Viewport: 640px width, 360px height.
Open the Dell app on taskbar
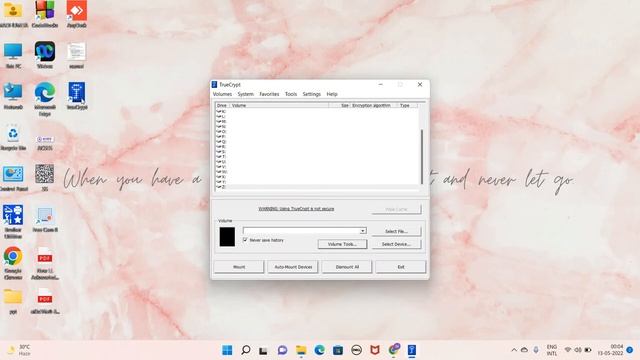point(356,350)
